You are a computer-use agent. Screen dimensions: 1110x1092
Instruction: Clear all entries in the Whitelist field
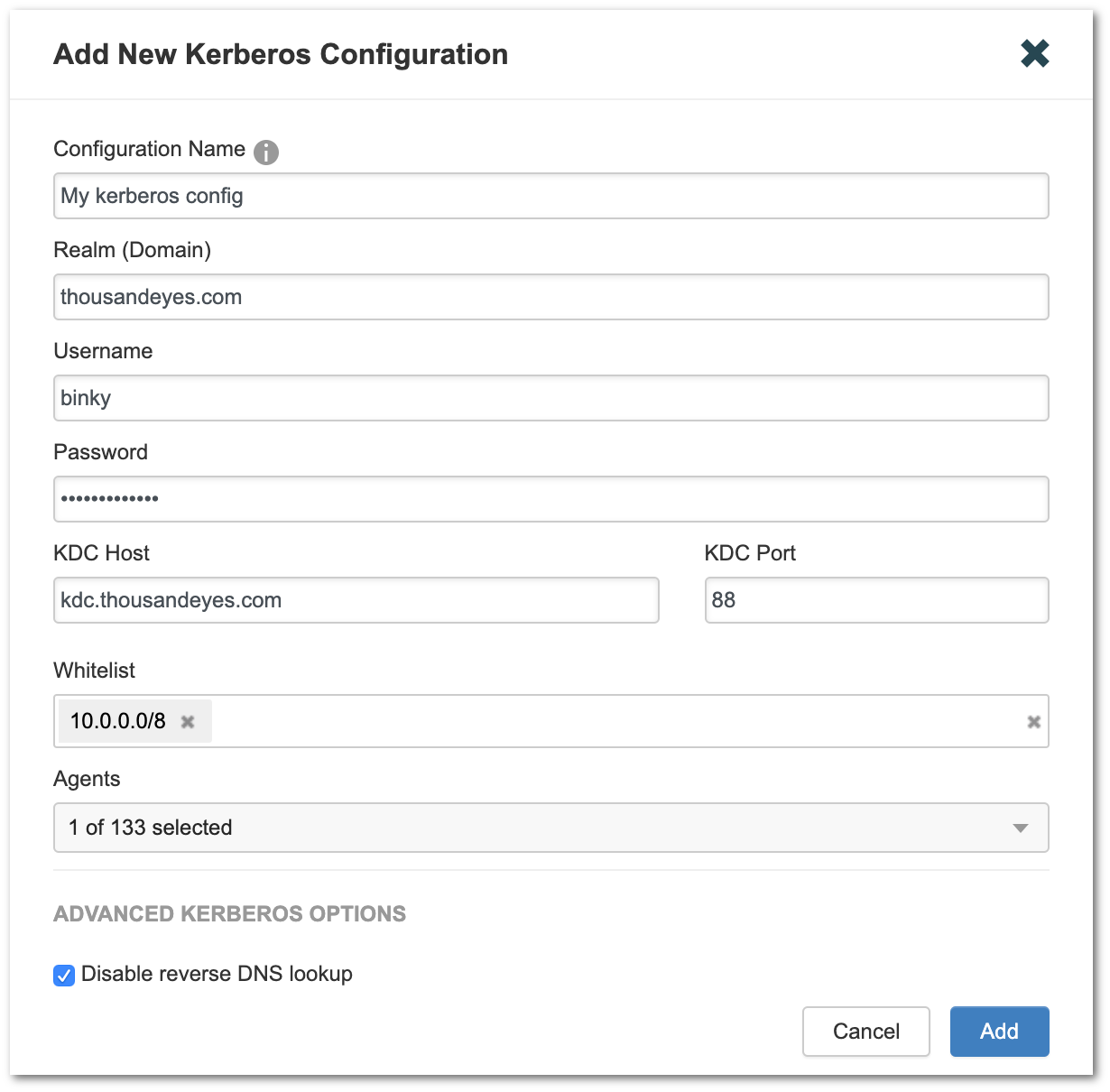pyautogui.click(x=1034, y=722)
